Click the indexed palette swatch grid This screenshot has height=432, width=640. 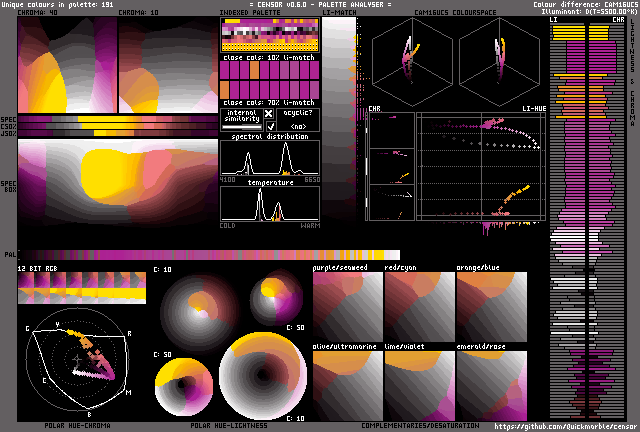click(x=269, y=38)
